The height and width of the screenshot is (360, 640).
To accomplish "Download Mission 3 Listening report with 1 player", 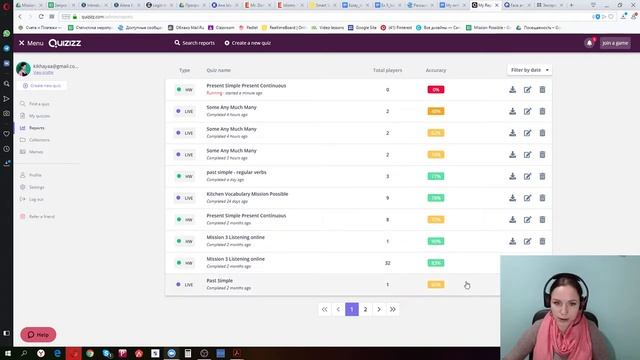I will pyautogui.click(x=512, y=241).
